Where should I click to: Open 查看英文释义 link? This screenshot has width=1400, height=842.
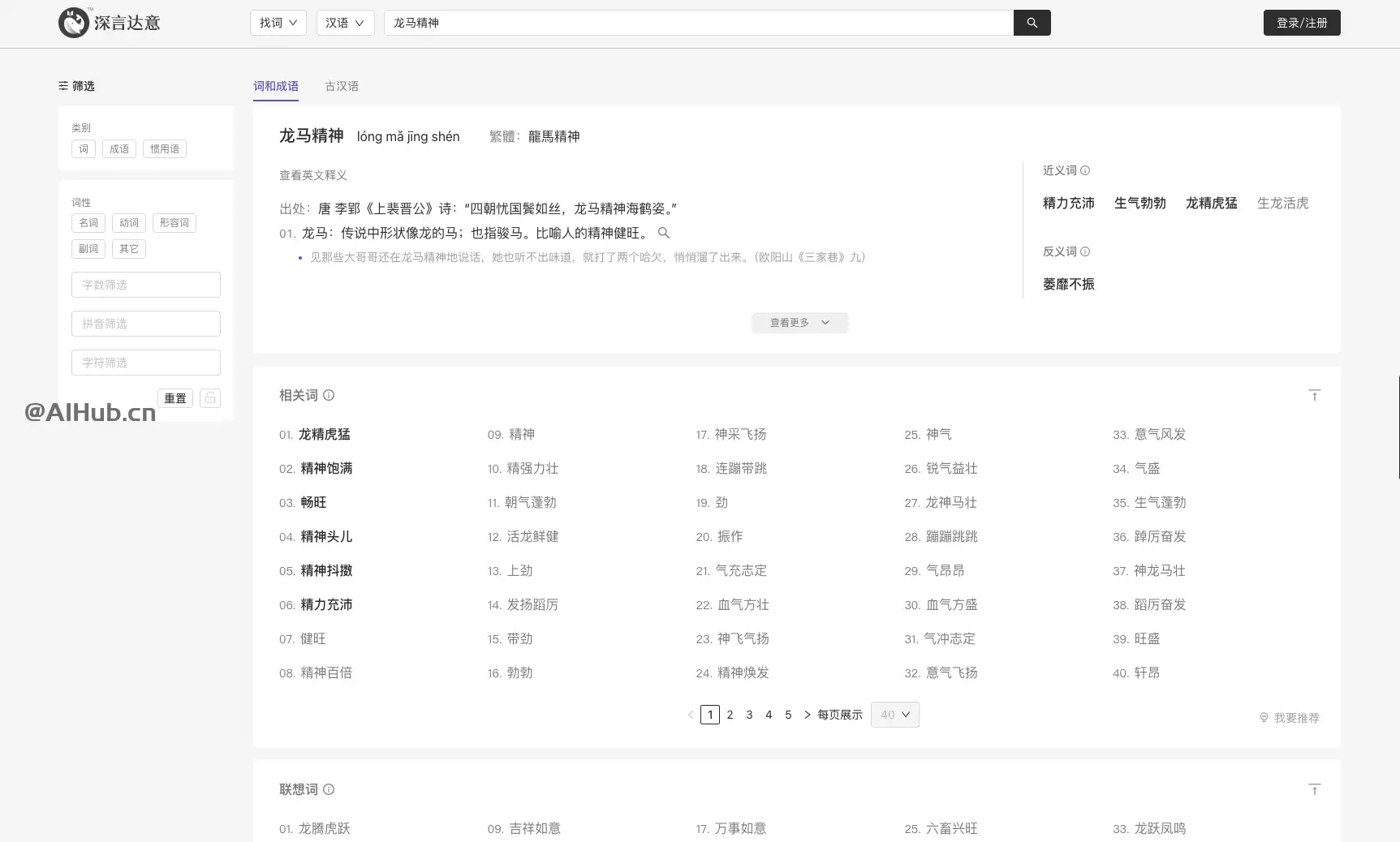[312, 175]
